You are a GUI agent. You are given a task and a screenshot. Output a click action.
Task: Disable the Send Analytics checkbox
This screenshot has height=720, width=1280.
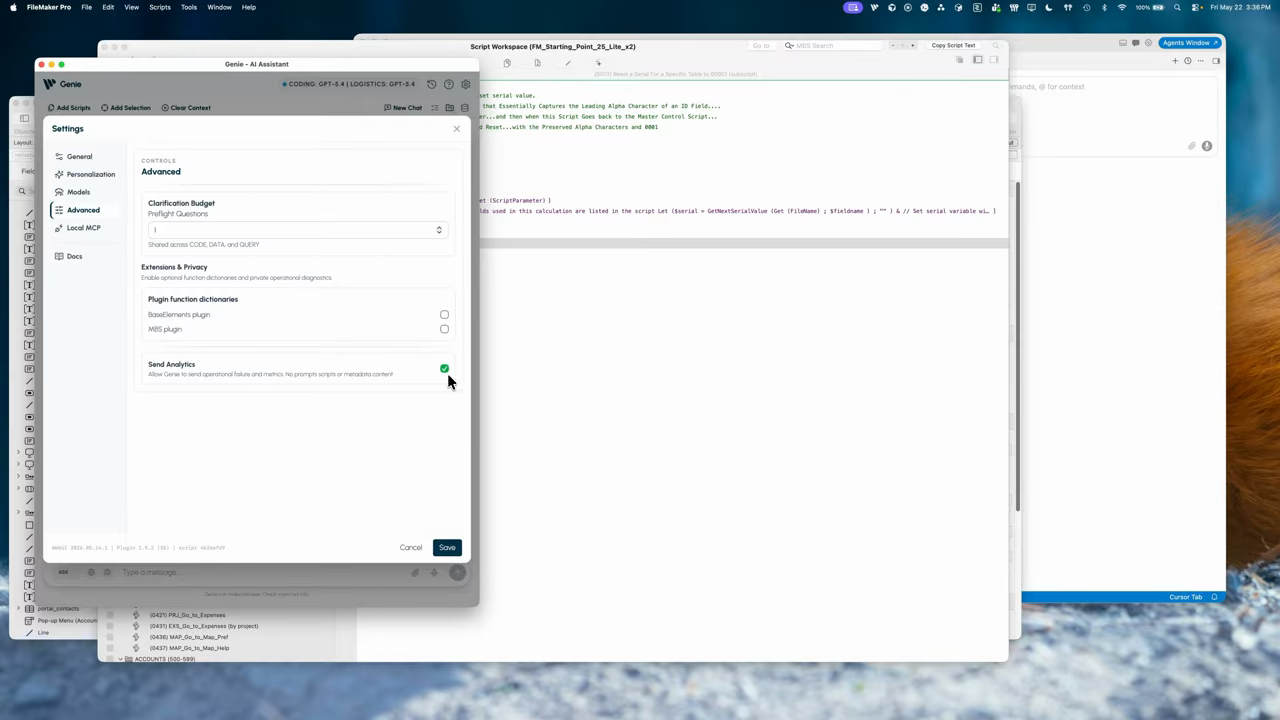coord(444,368)
